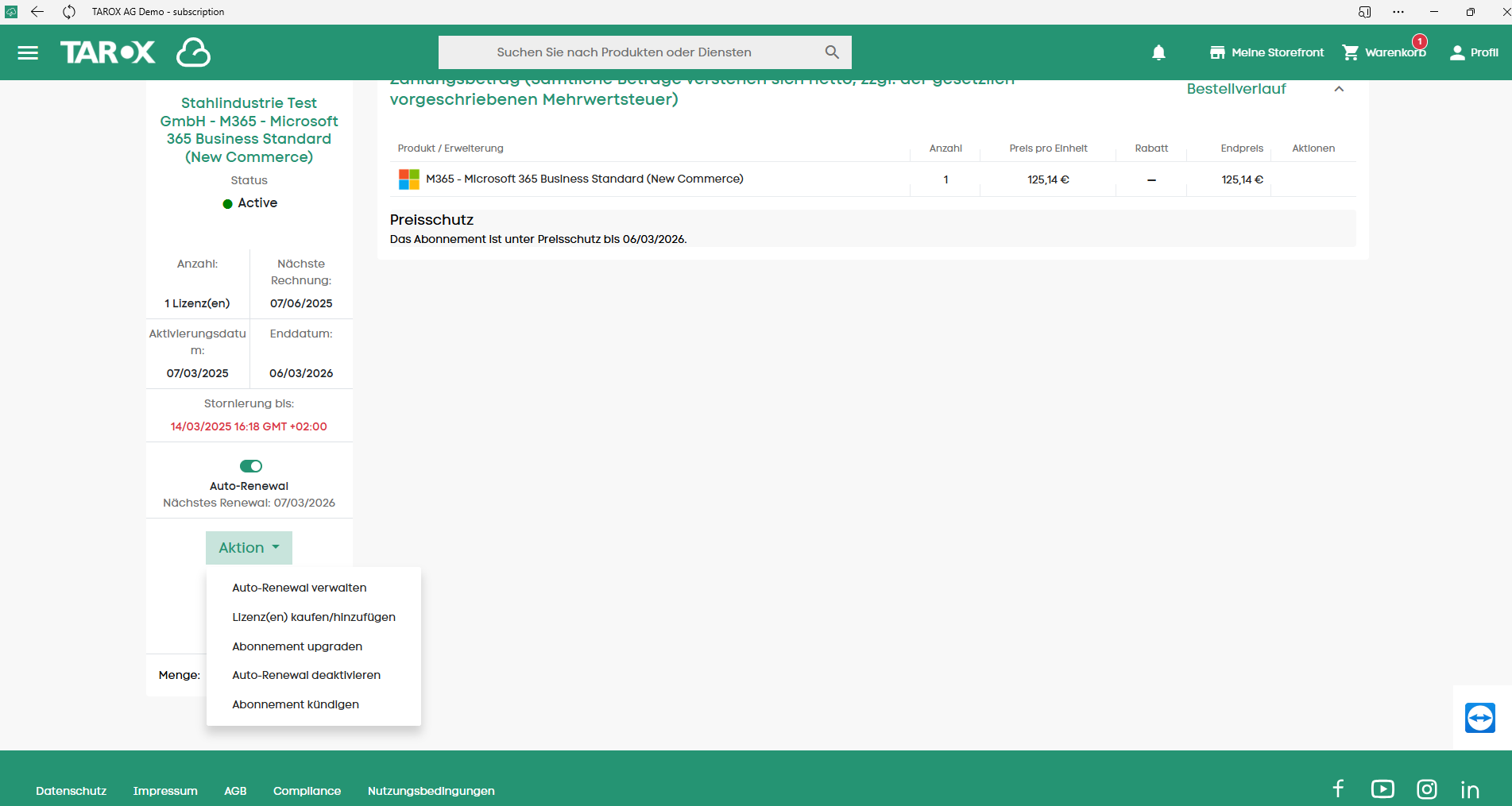The width and height of the screenshot is (1512, 806).
Task: Select Abonnement kündigen
Action: click(296, 704)
